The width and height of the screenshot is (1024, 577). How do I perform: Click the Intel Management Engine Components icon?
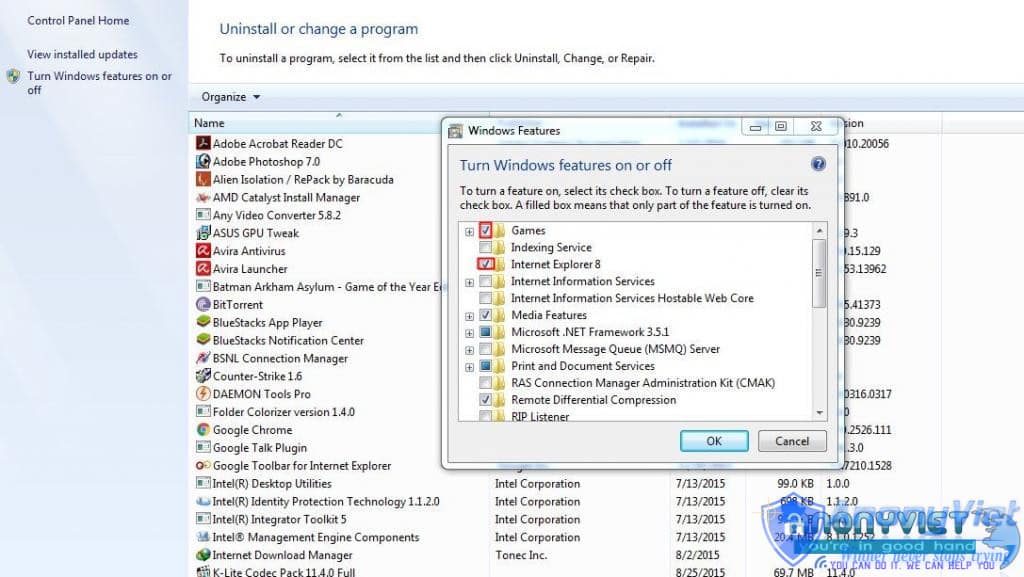pyautogui.click(x=203, y=537)
